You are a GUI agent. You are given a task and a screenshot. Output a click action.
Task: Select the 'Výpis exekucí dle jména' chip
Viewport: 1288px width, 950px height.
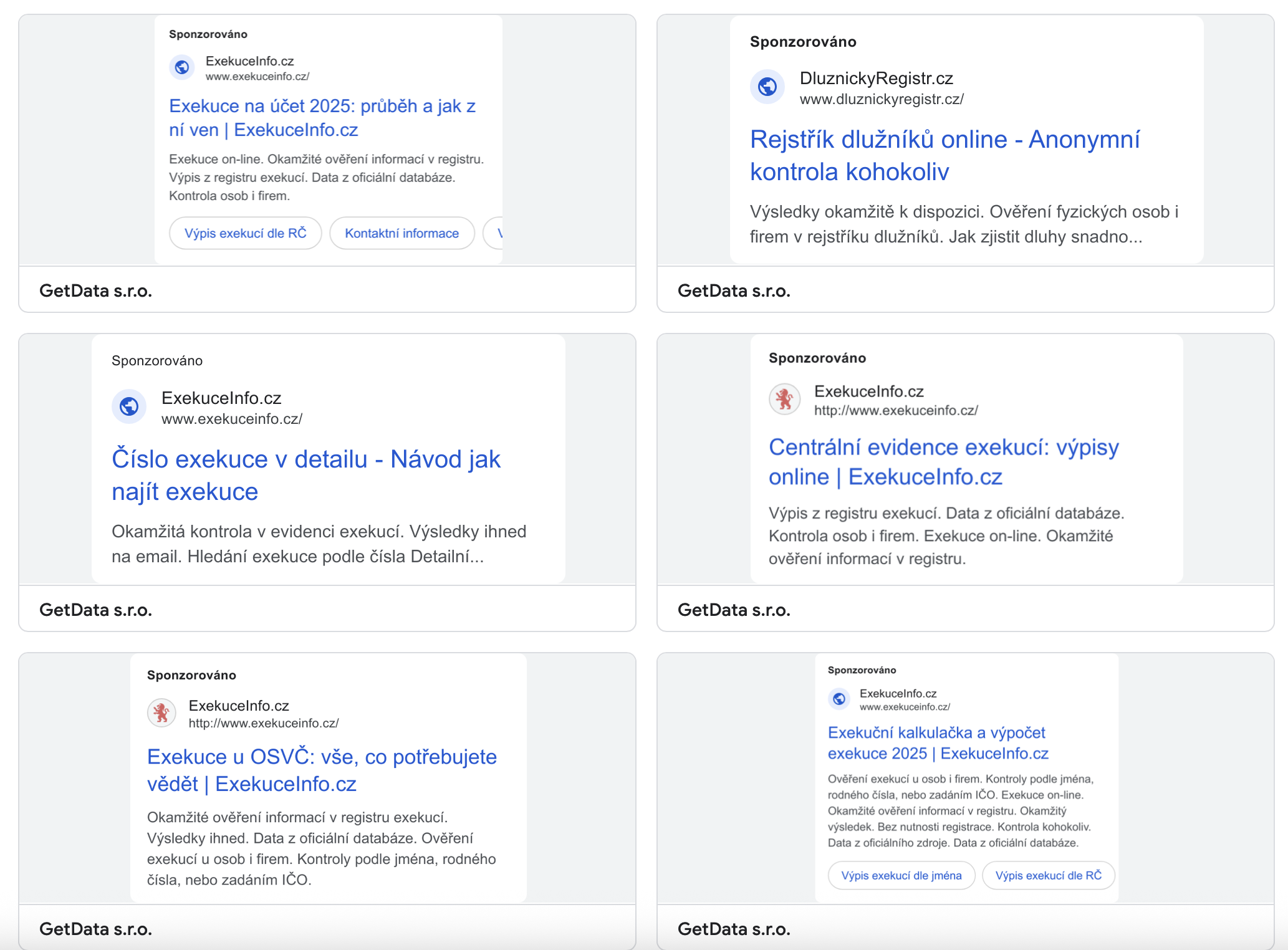901,875
